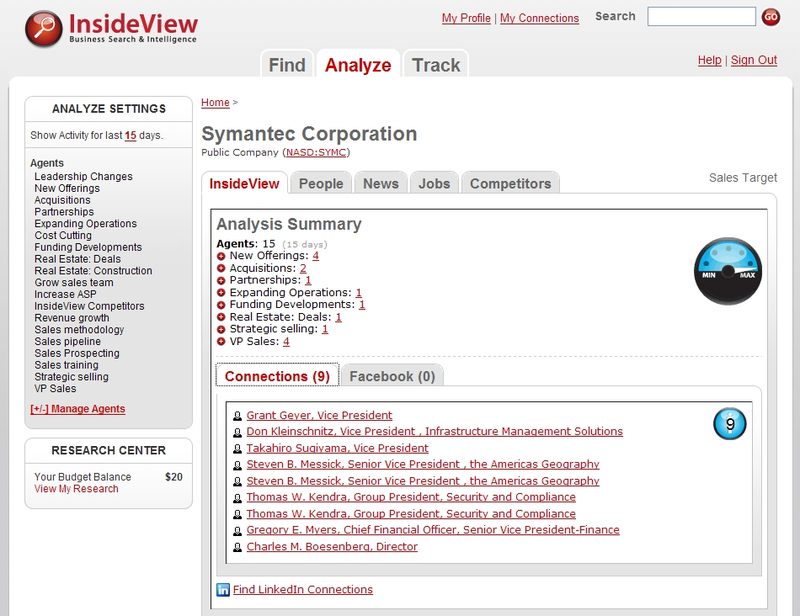The height and width of the screenshot is (616, 800).
Task: Click the LinkedIn icon near Find LinkedIn Connections
Action: pyautogui.click(x=223, y=589)
